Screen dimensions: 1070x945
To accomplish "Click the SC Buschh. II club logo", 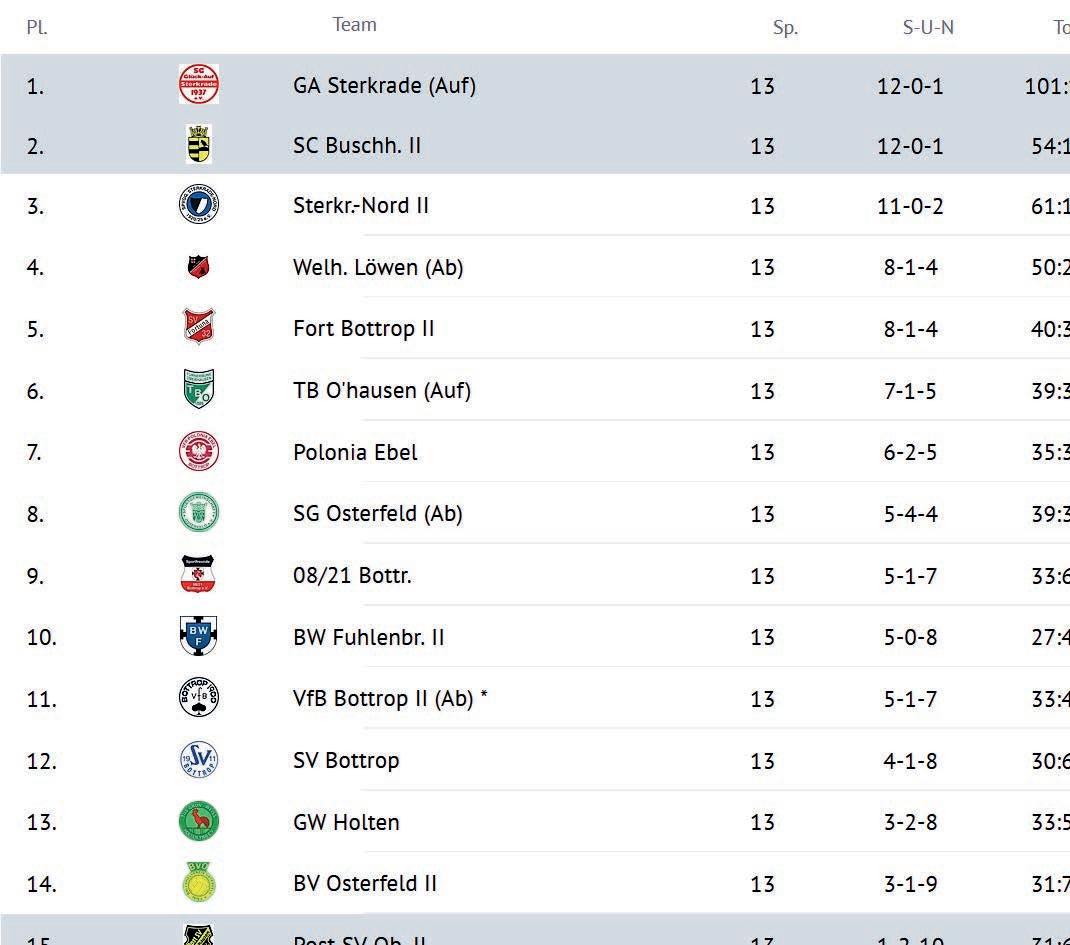I will click(x=198, y=145).
